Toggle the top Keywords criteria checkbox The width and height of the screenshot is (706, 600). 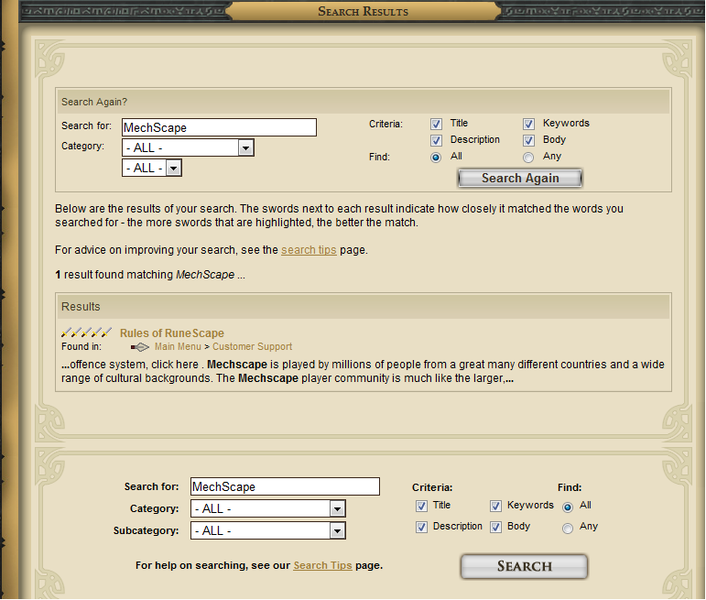529,124
